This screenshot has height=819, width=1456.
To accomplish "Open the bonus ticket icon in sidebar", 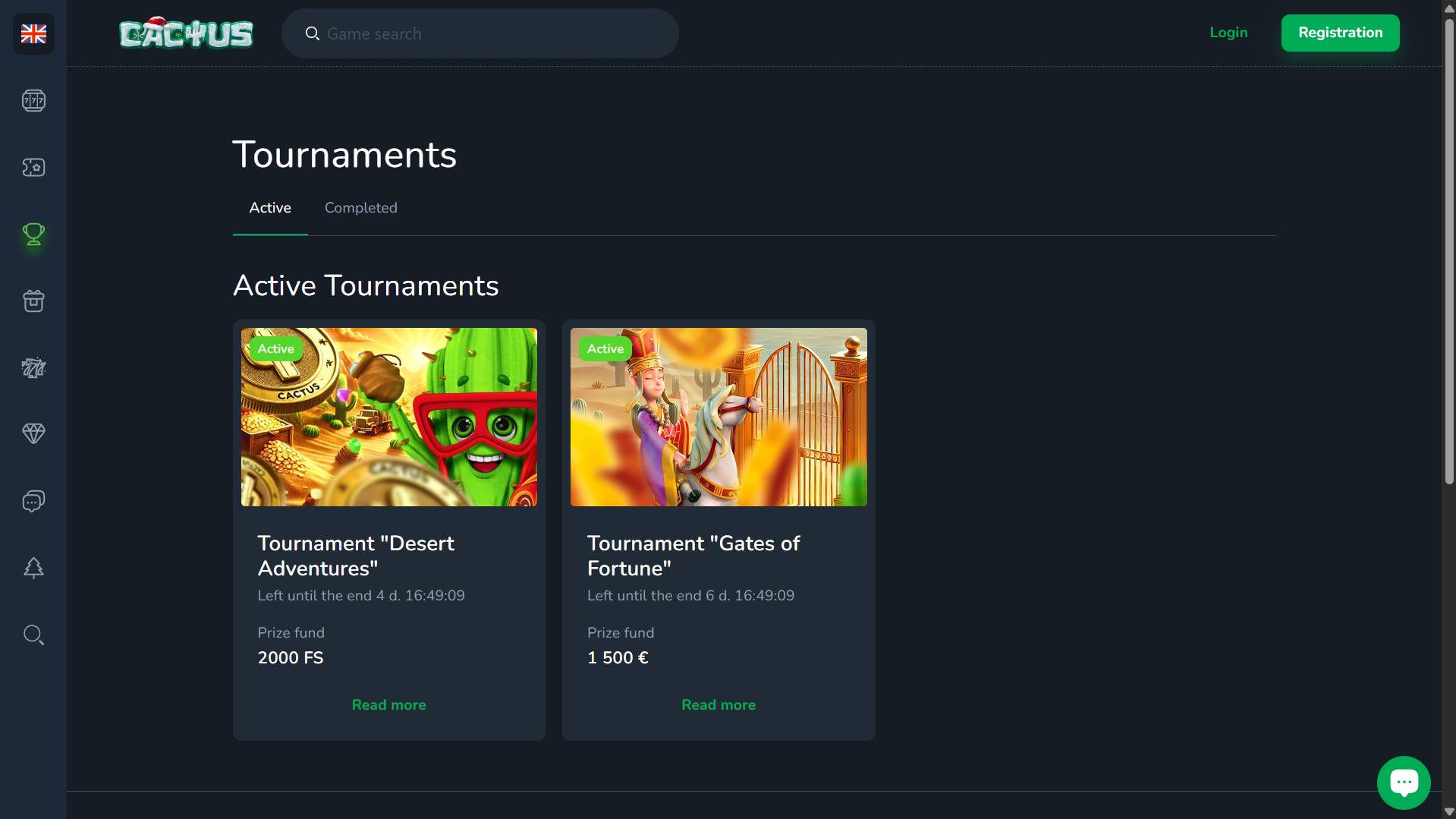I will [33, 167].
